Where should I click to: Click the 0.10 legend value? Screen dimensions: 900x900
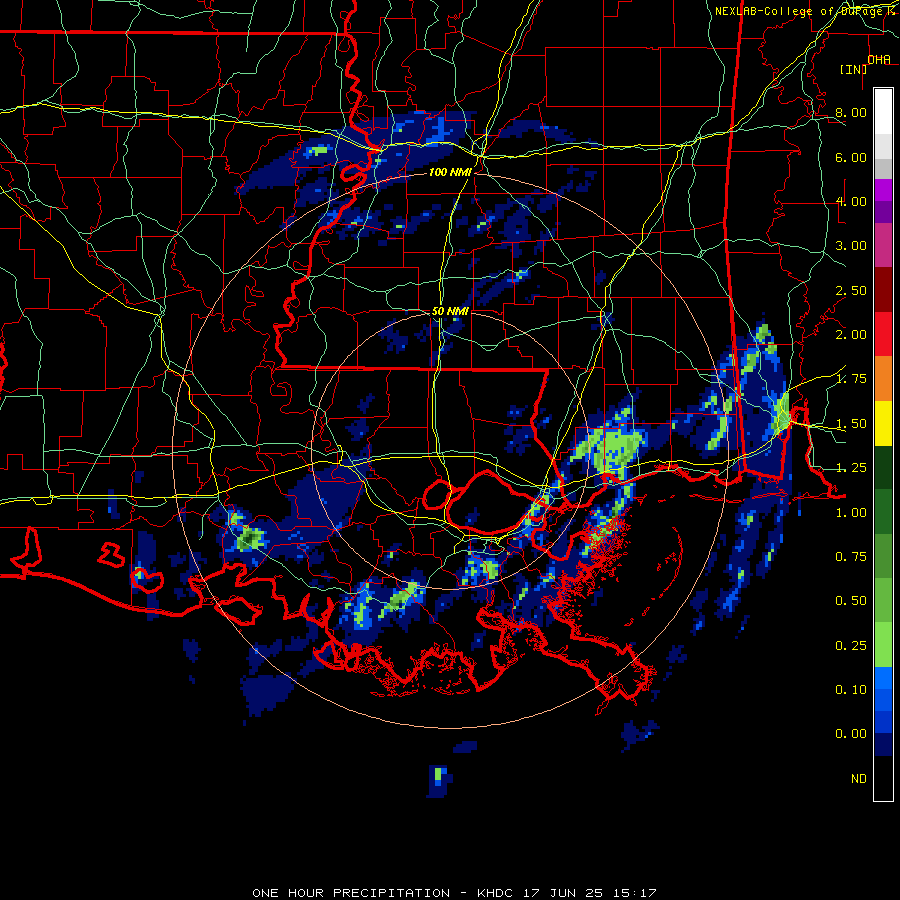(x=851, y=690)
